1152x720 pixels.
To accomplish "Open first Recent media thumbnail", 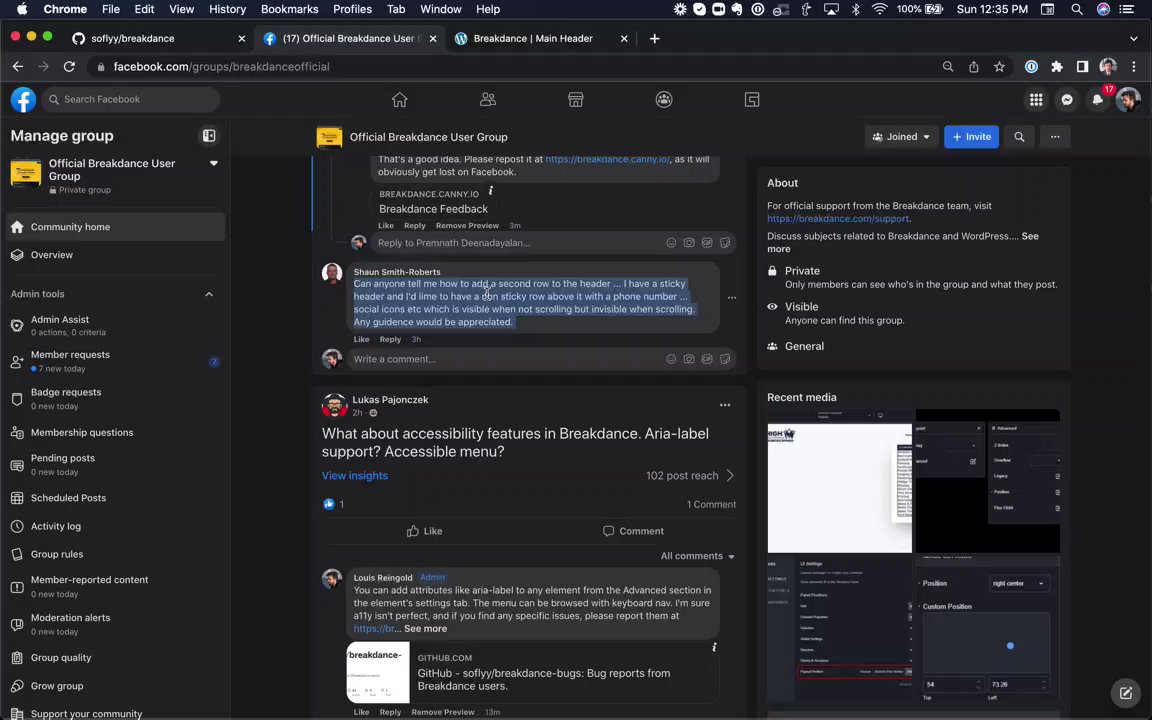I will (840, 481).
